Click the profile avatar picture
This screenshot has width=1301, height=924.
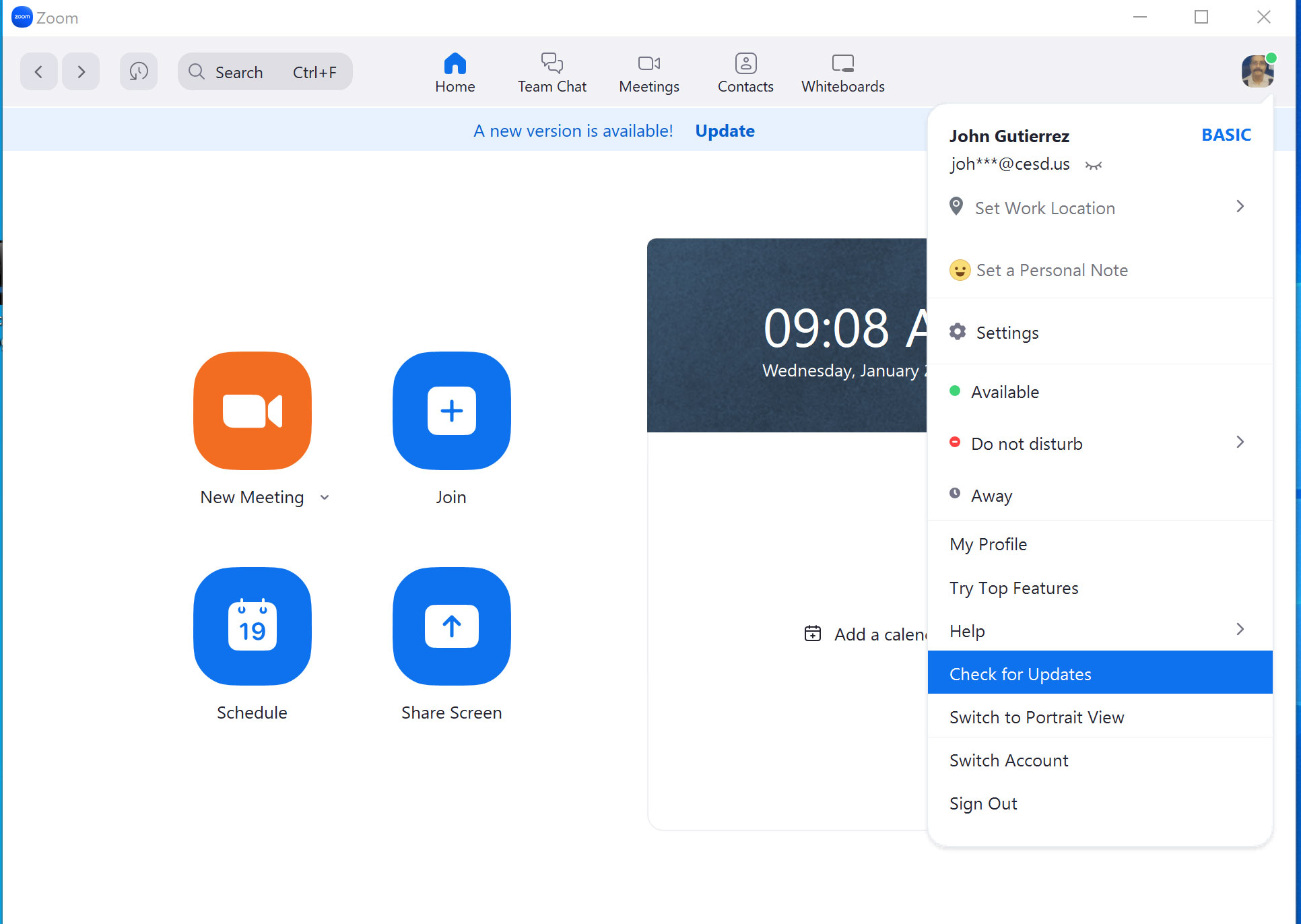coord(1257,71)
